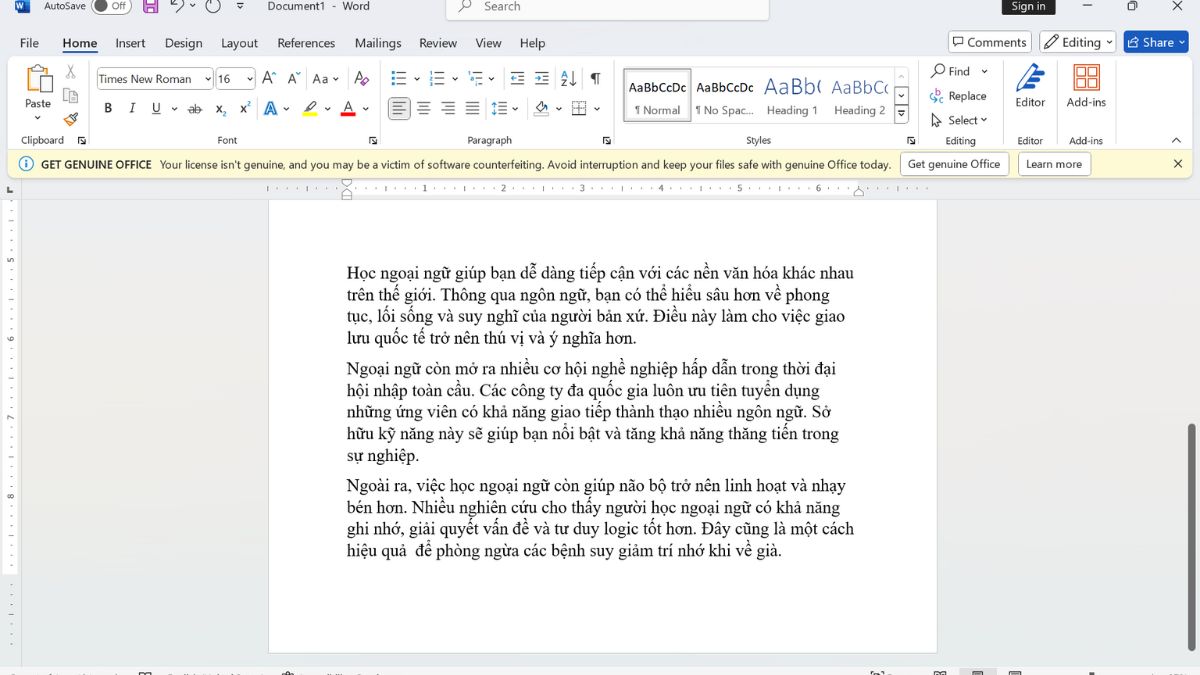Screen dimensions: 1200x675
Task: Open the Editor pane
Action: 1030,86
